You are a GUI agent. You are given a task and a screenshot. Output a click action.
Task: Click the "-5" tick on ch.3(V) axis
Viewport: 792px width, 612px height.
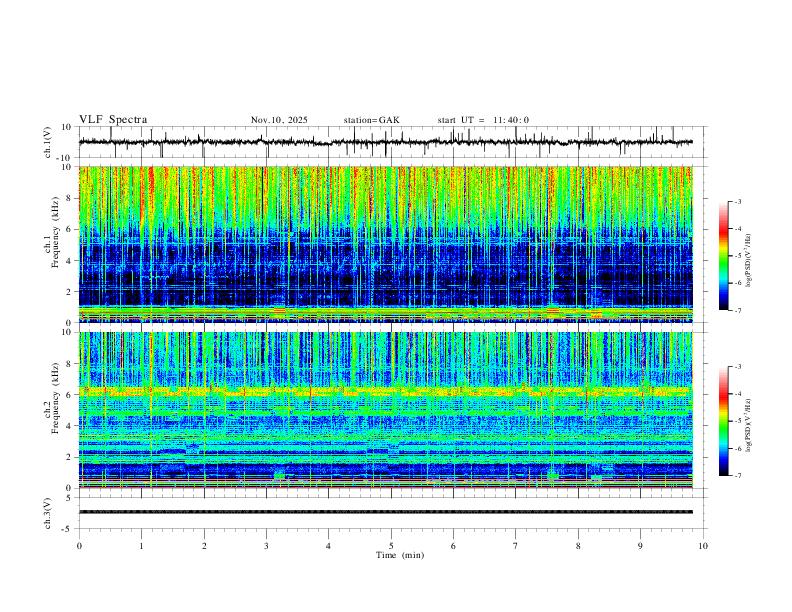click(68, 529)
